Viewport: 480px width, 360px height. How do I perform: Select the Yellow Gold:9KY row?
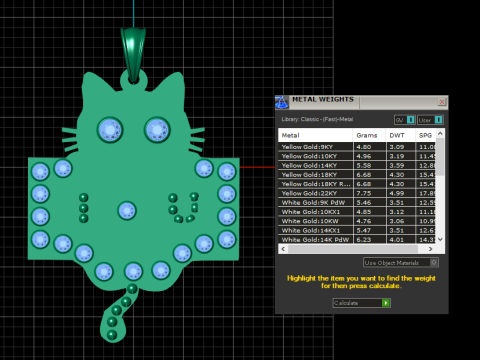(357, 147)
